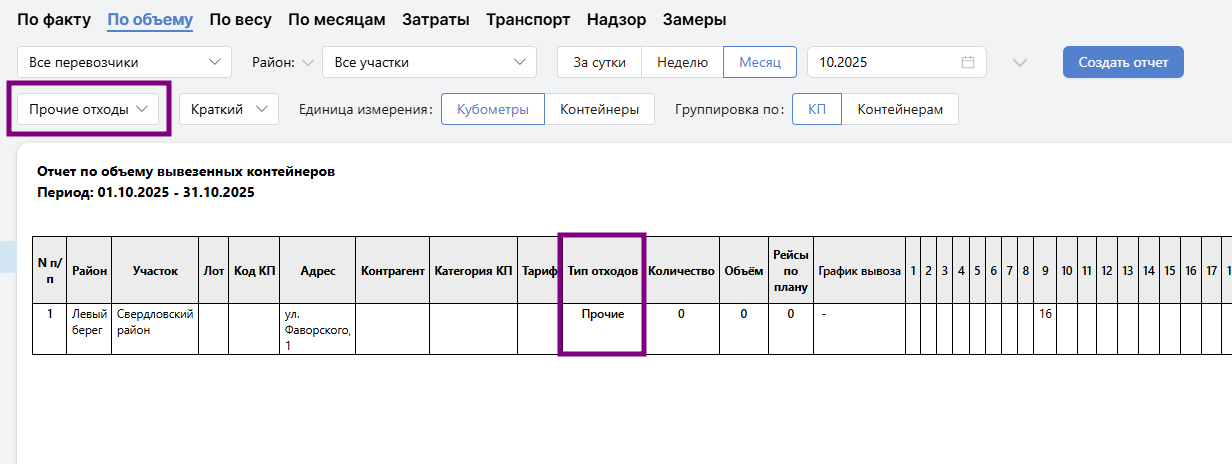The image size is (1232, 464).
Task: Select the Месяц period option
Action: pyautogui.click(x=759, y=62)
